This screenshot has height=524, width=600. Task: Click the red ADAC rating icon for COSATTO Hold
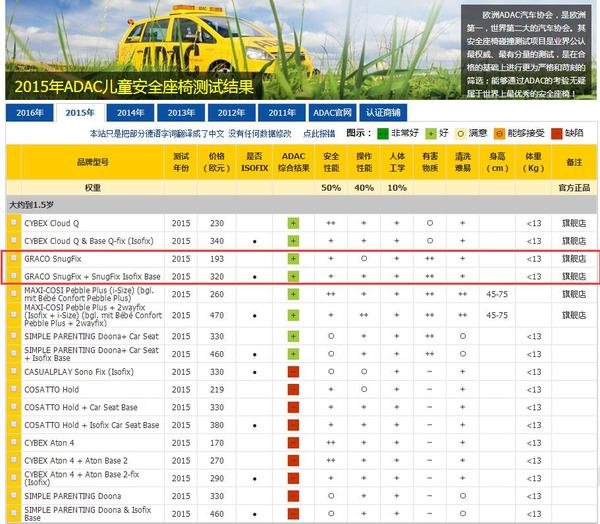pyautogui.click(x=293, y=389)
